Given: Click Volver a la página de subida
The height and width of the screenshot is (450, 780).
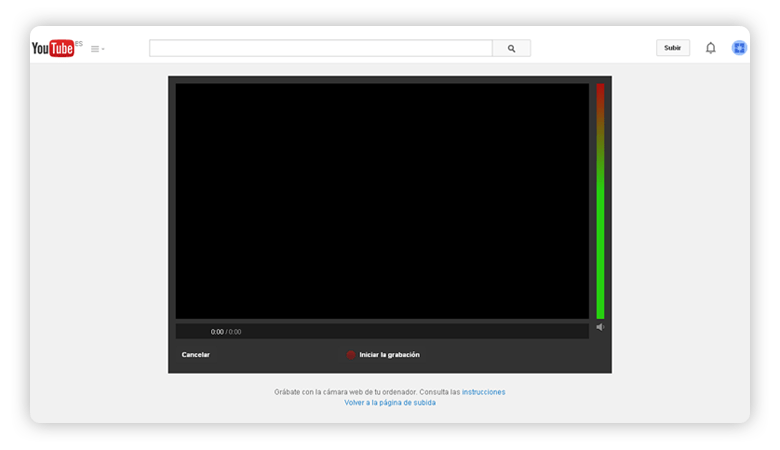Looking at the screenshot, I should [390, 403].
